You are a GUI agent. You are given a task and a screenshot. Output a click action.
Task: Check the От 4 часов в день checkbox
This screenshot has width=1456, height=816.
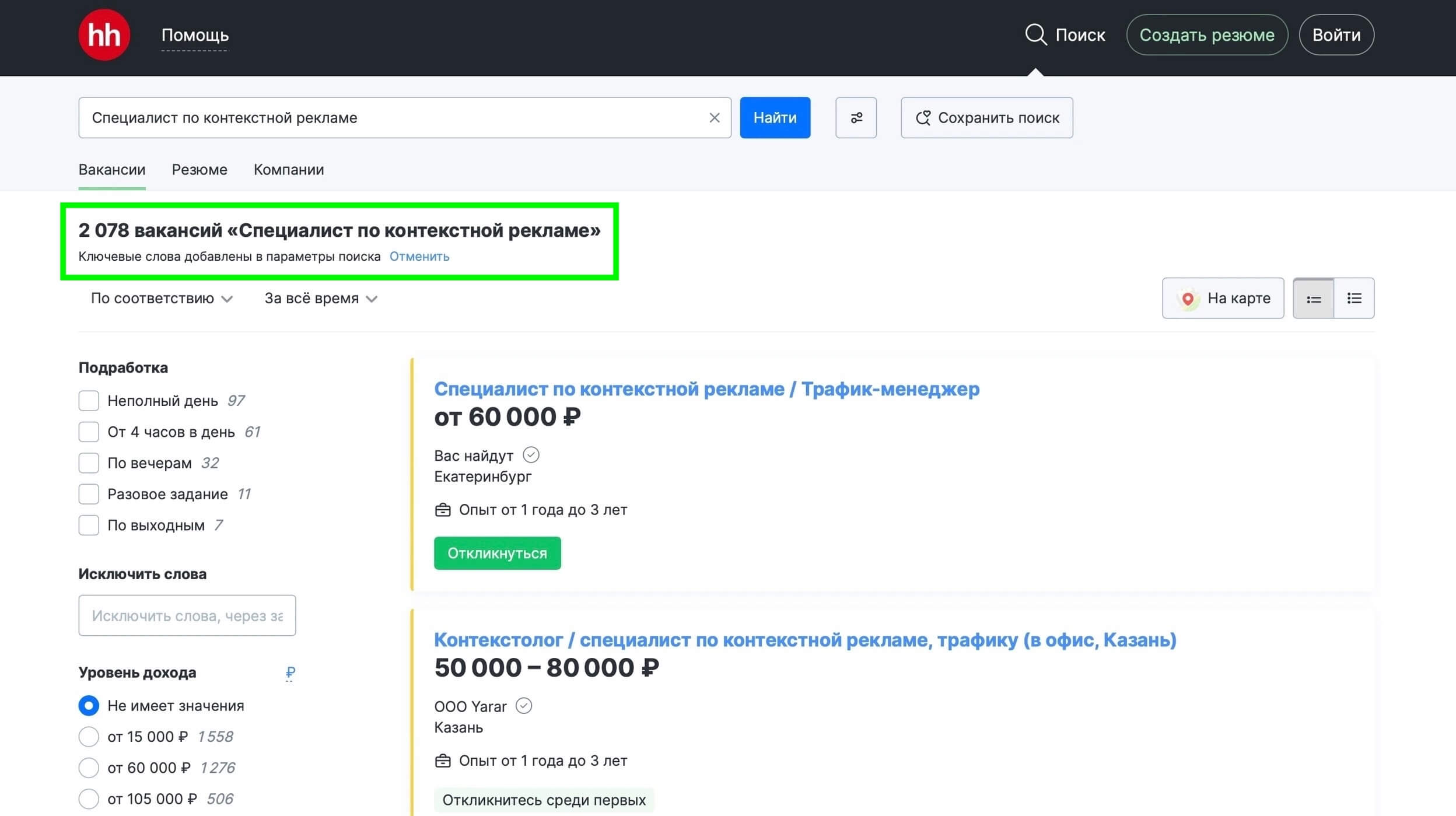pos(89,432)
